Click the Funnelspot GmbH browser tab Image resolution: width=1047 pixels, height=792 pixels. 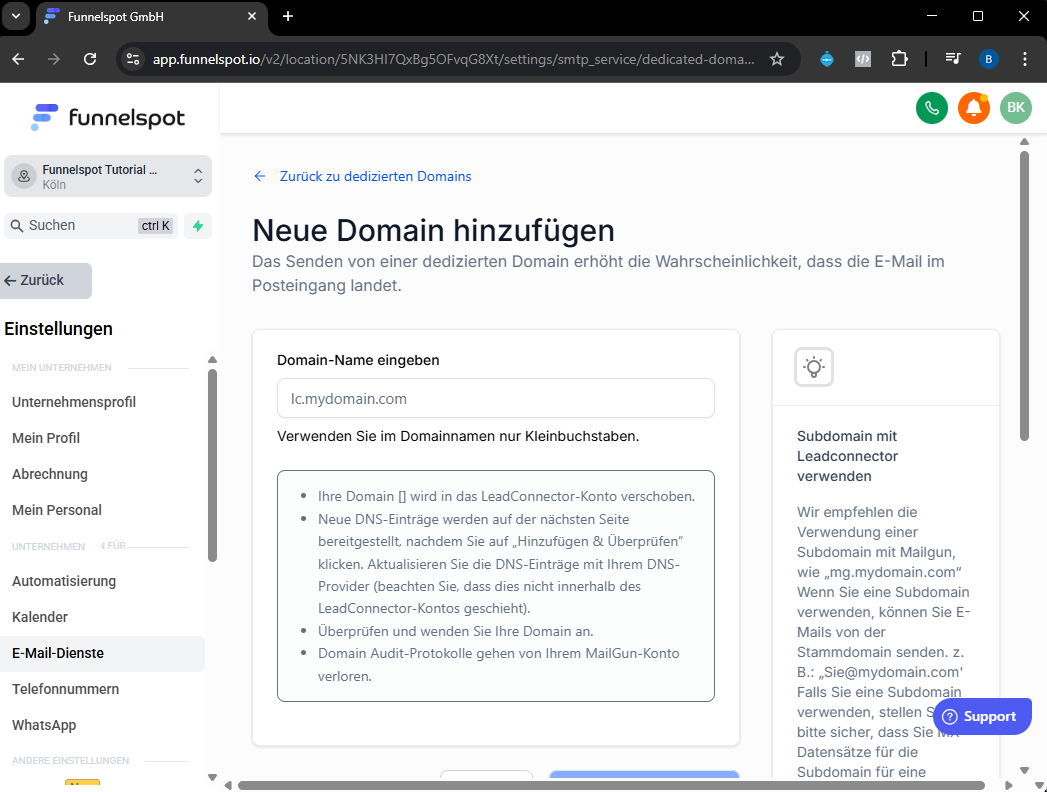point(152,17)
